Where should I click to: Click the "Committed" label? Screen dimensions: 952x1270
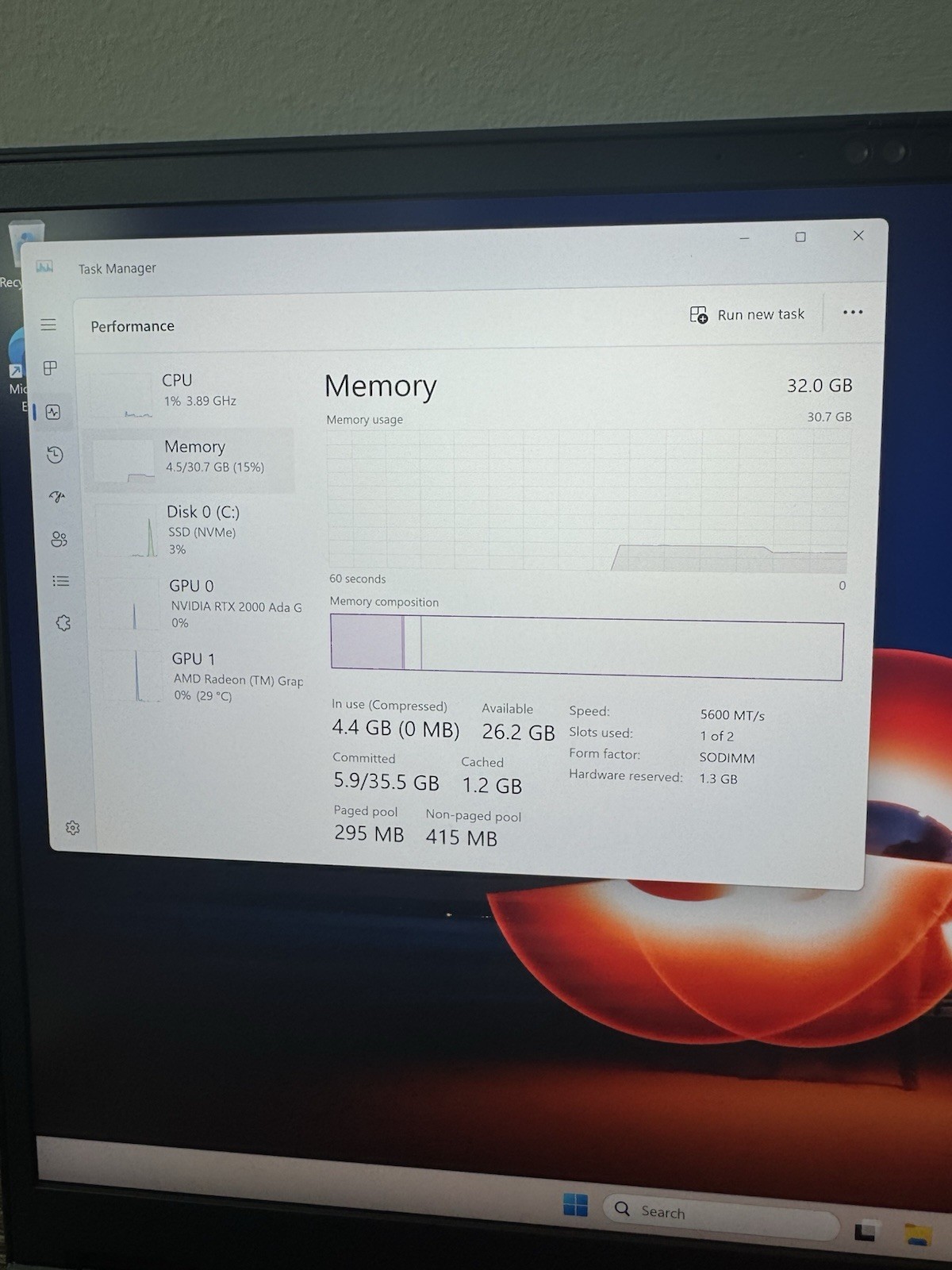pos(364,758)
